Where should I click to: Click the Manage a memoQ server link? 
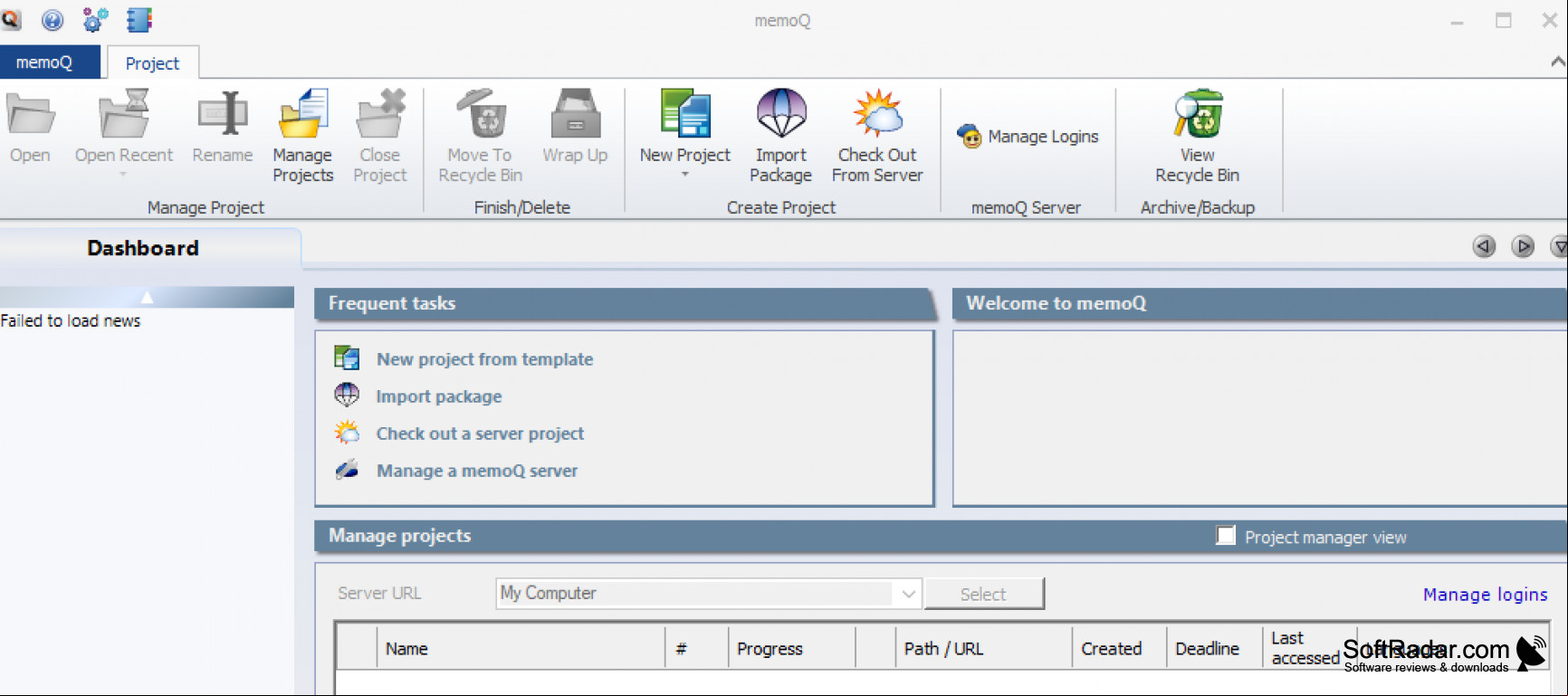pos(477,471)
